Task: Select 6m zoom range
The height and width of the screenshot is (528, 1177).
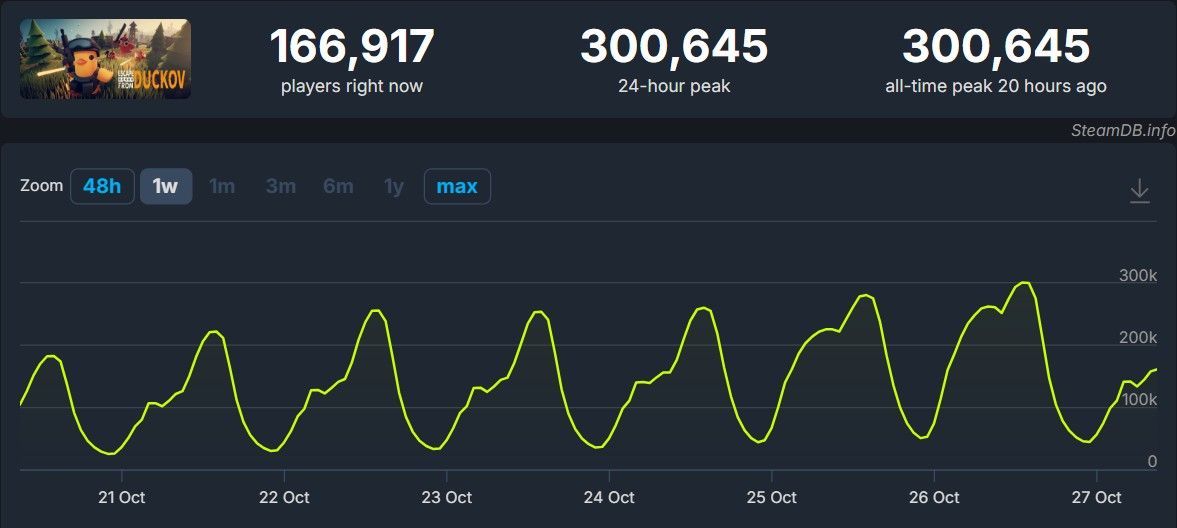Action: point(338,186)
